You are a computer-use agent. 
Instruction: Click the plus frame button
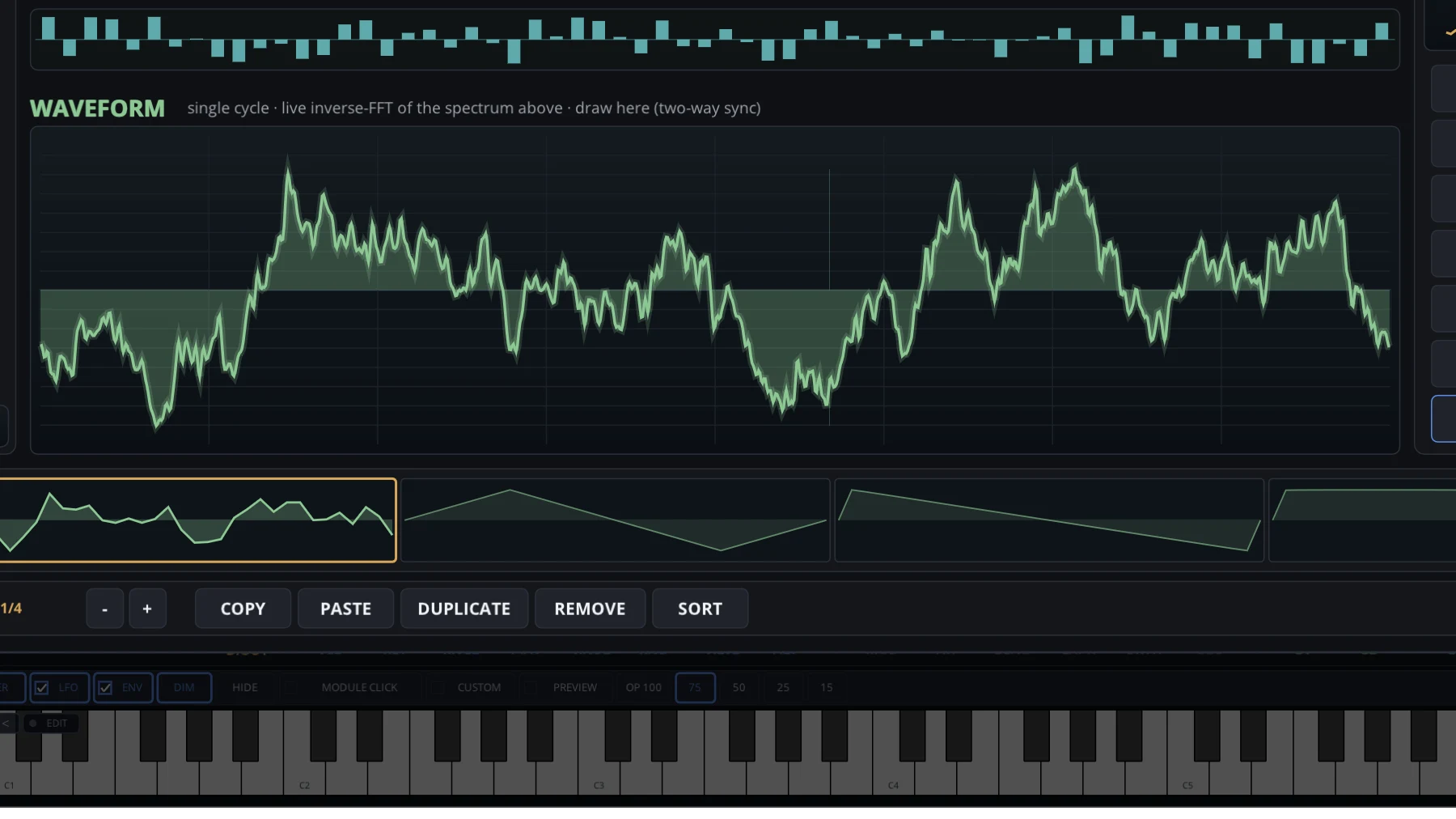pos(147,609)
